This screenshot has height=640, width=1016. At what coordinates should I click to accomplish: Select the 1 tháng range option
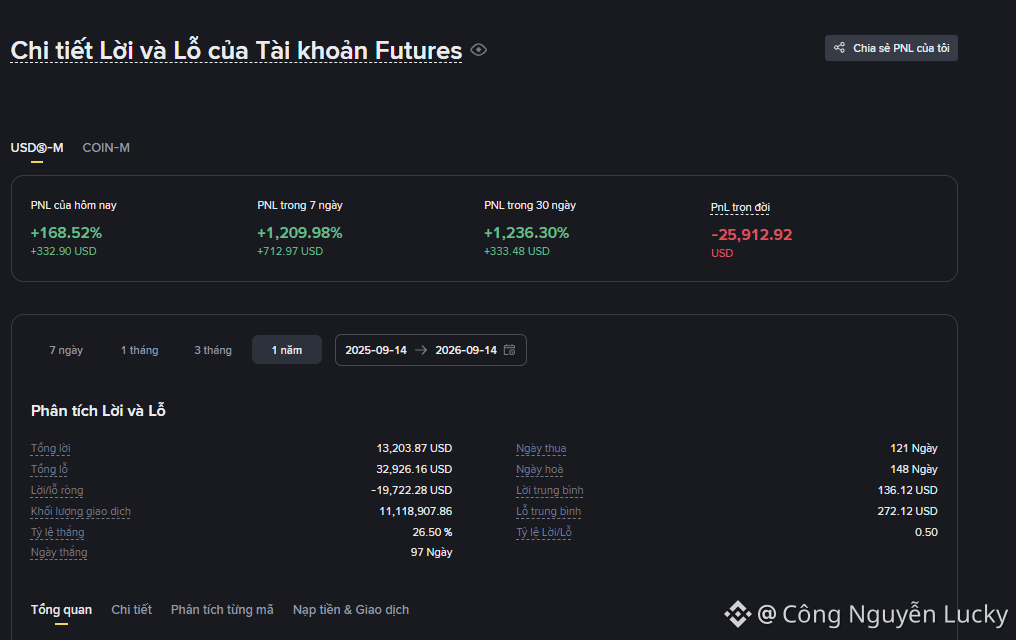(139, 350)
